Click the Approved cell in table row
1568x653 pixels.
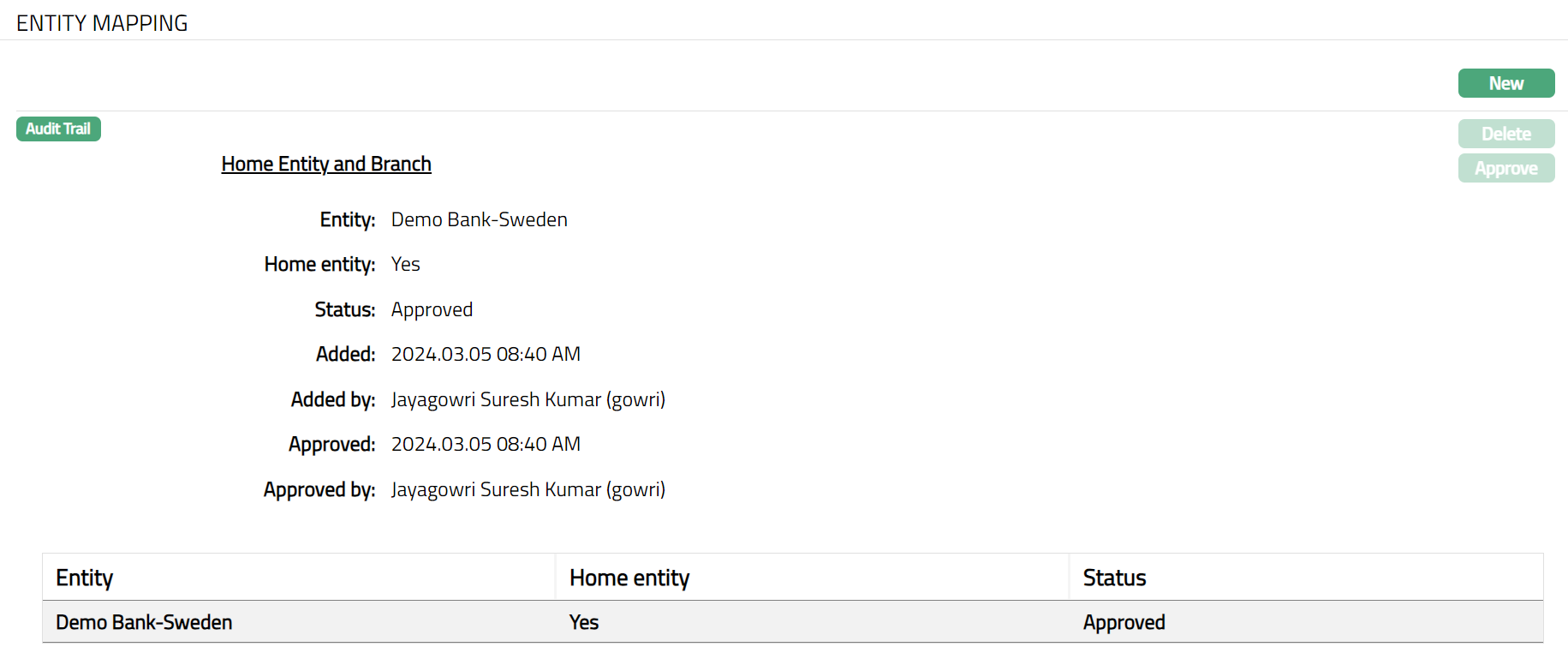(1123, 622)
